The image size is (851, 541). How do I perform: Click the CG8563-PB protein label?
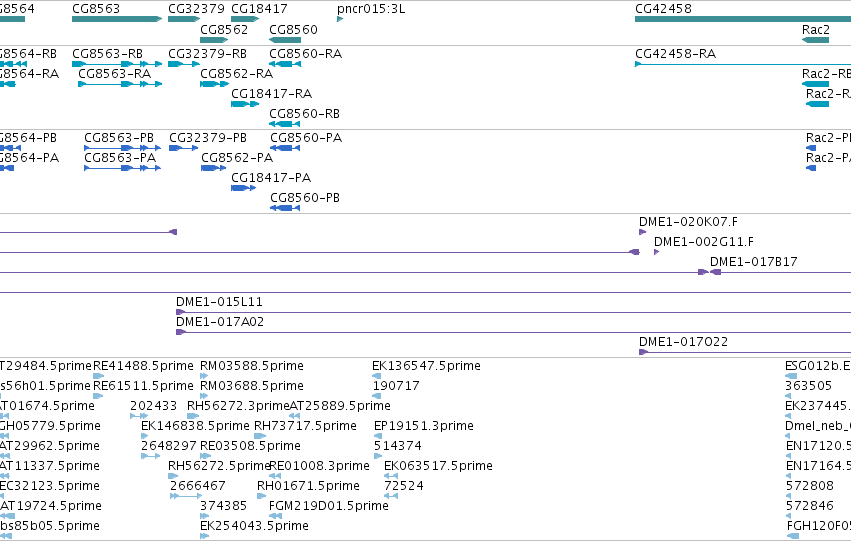tap(119, 138)
